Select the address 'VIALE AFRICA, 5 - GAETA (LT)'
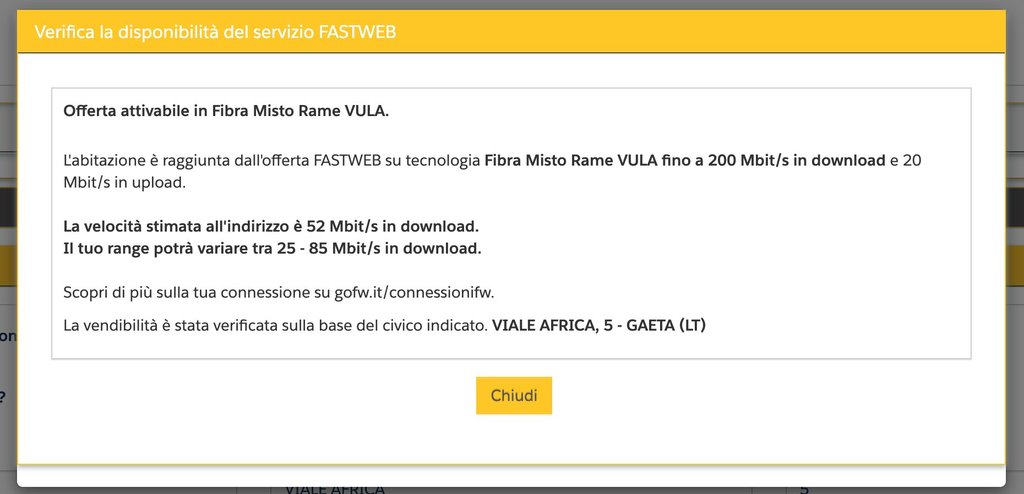1024x494 pixels. (x=599, y=325)
